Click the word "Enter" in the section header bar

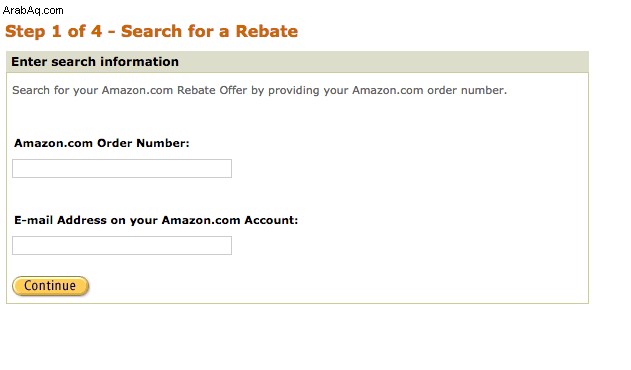coord(29,62)
